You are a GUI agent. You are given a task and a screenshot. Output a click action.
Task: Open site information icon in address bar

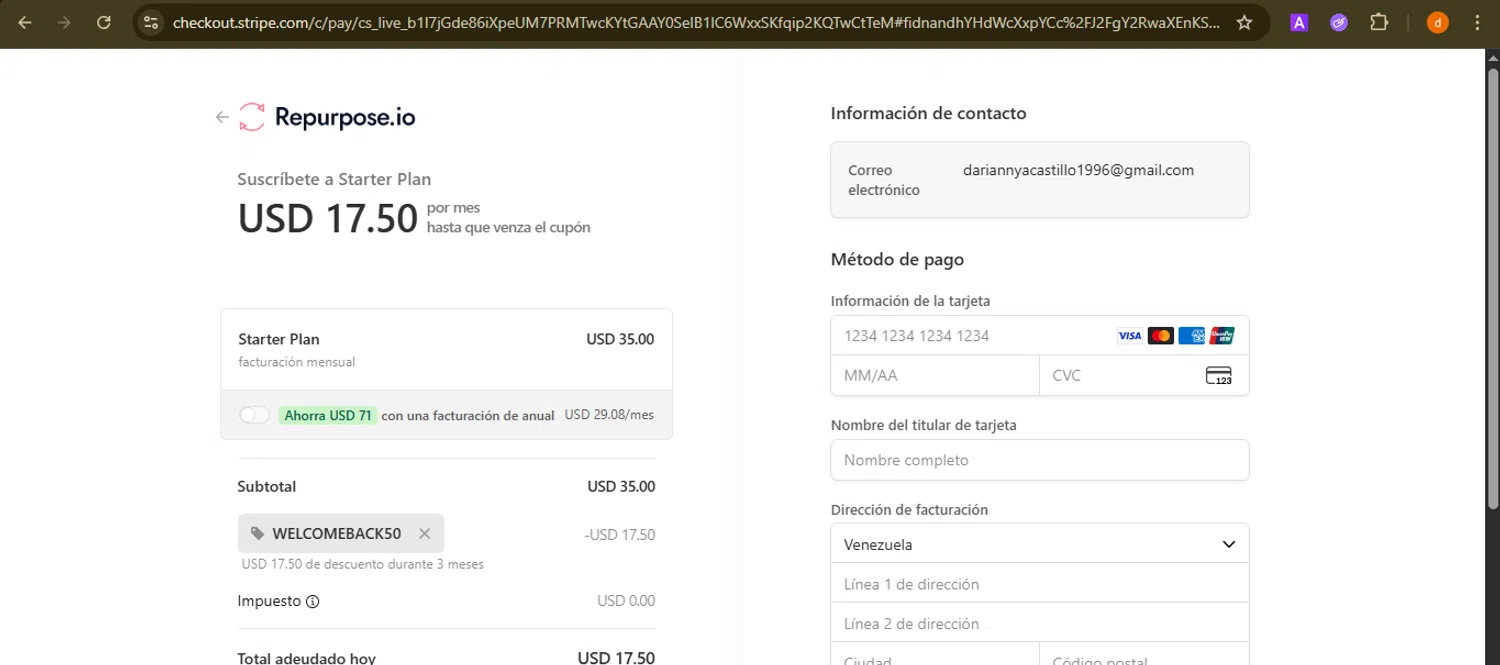click(x=150, y=22)
